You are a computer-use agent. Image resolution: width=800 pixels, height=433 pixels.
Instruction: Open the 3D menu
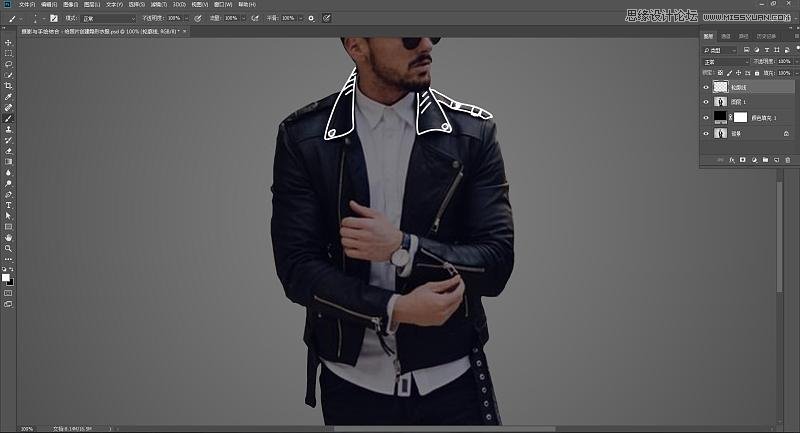tap(179, 5)
